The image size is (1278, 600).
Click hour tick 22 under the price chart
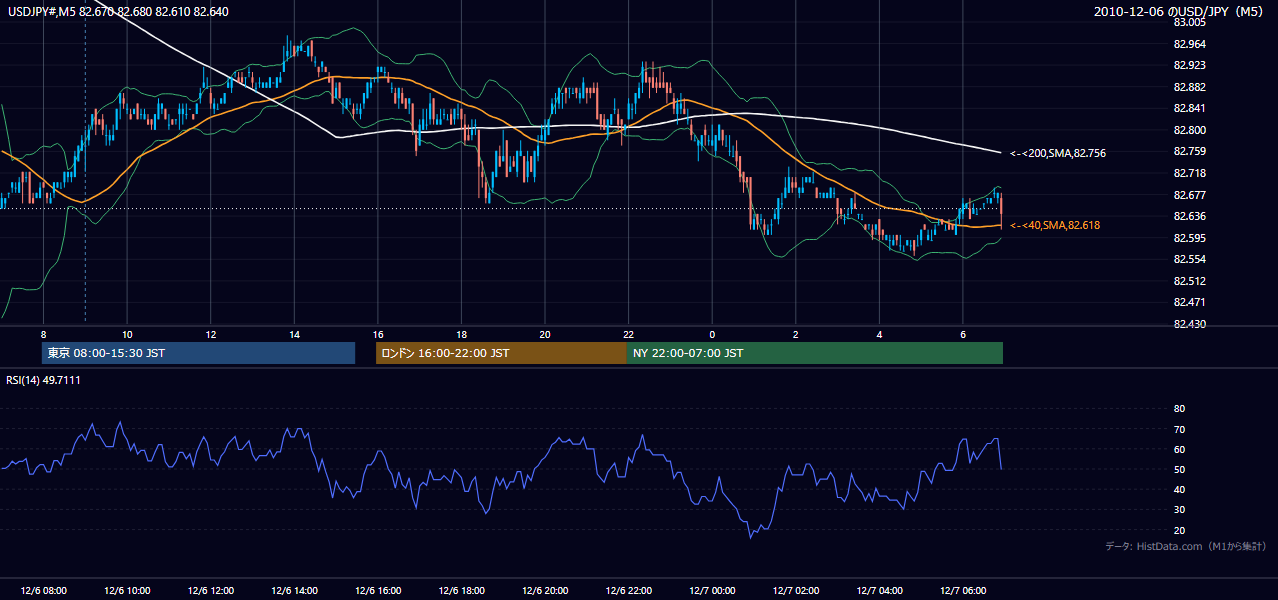click(628, 334)
